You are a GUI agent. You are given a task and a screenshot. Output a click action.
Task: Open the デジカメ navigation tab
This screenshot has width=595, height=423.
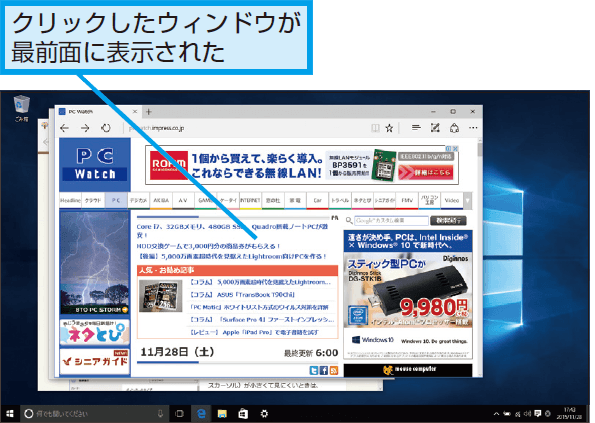[138, 200]
